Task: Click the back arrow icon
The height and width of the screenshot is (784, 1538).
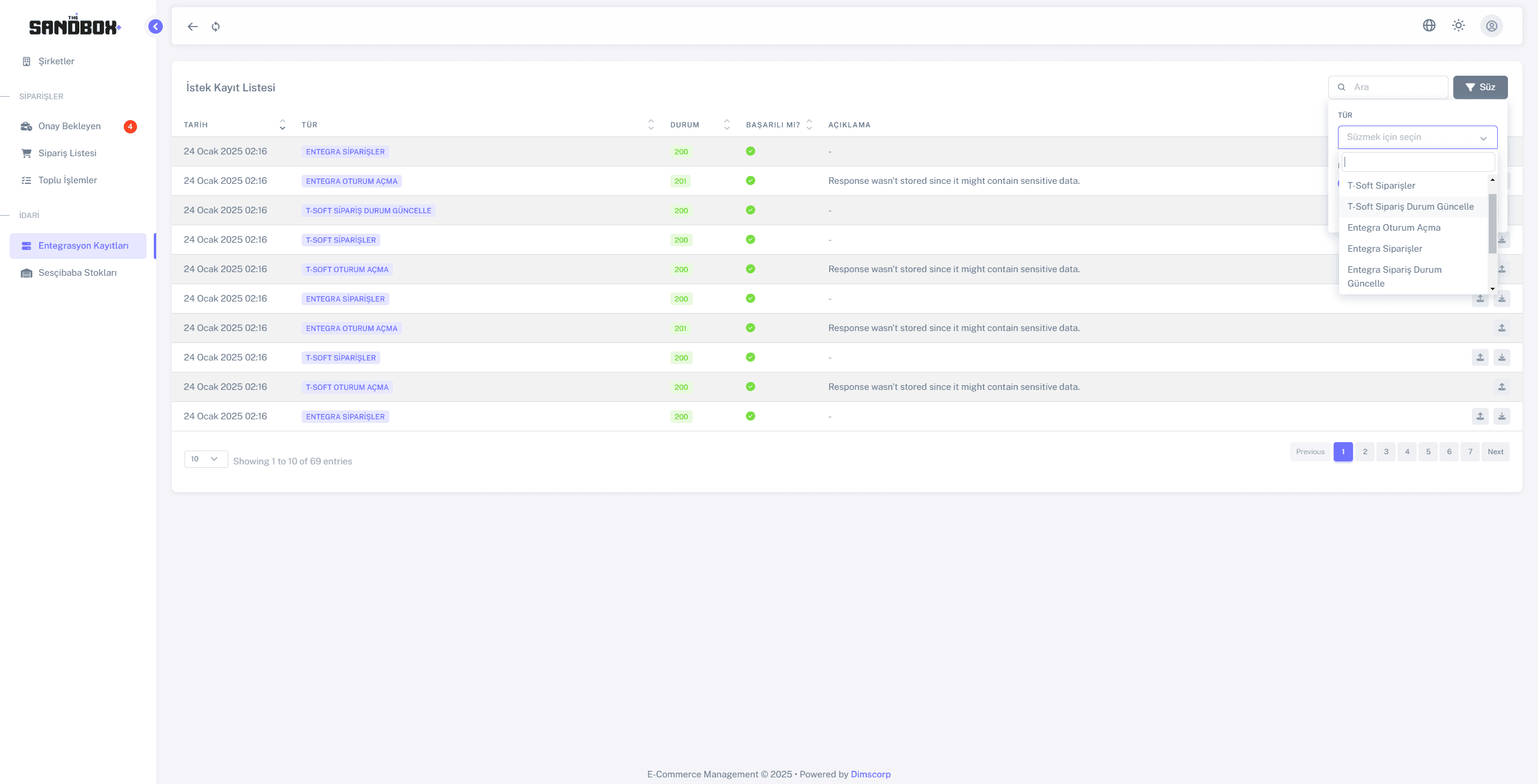Action: click(x=192, y=26)
